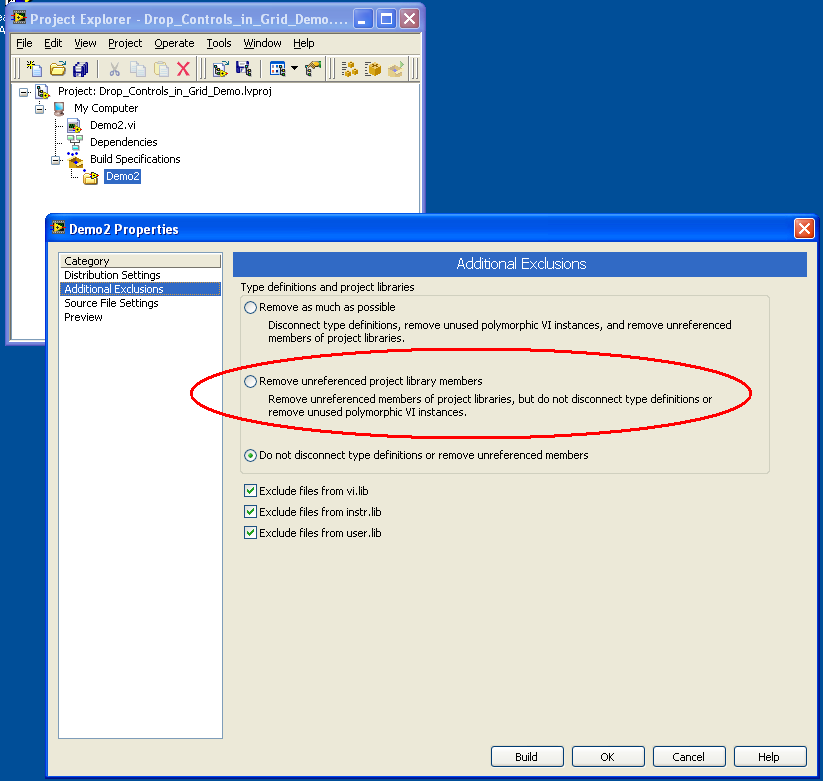Click the Dependencies node icon

[x=75, y=142]
